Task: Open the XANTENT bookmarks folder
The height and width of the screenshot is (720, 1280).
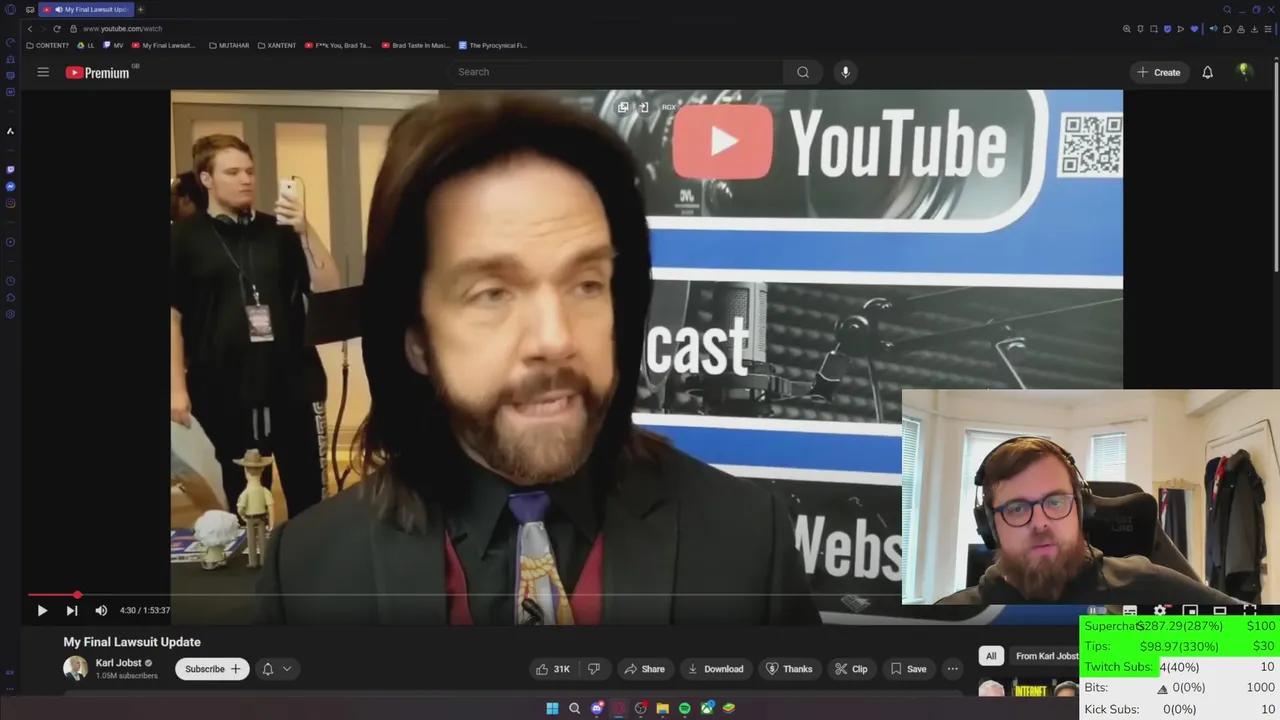Action: point(277,45)
